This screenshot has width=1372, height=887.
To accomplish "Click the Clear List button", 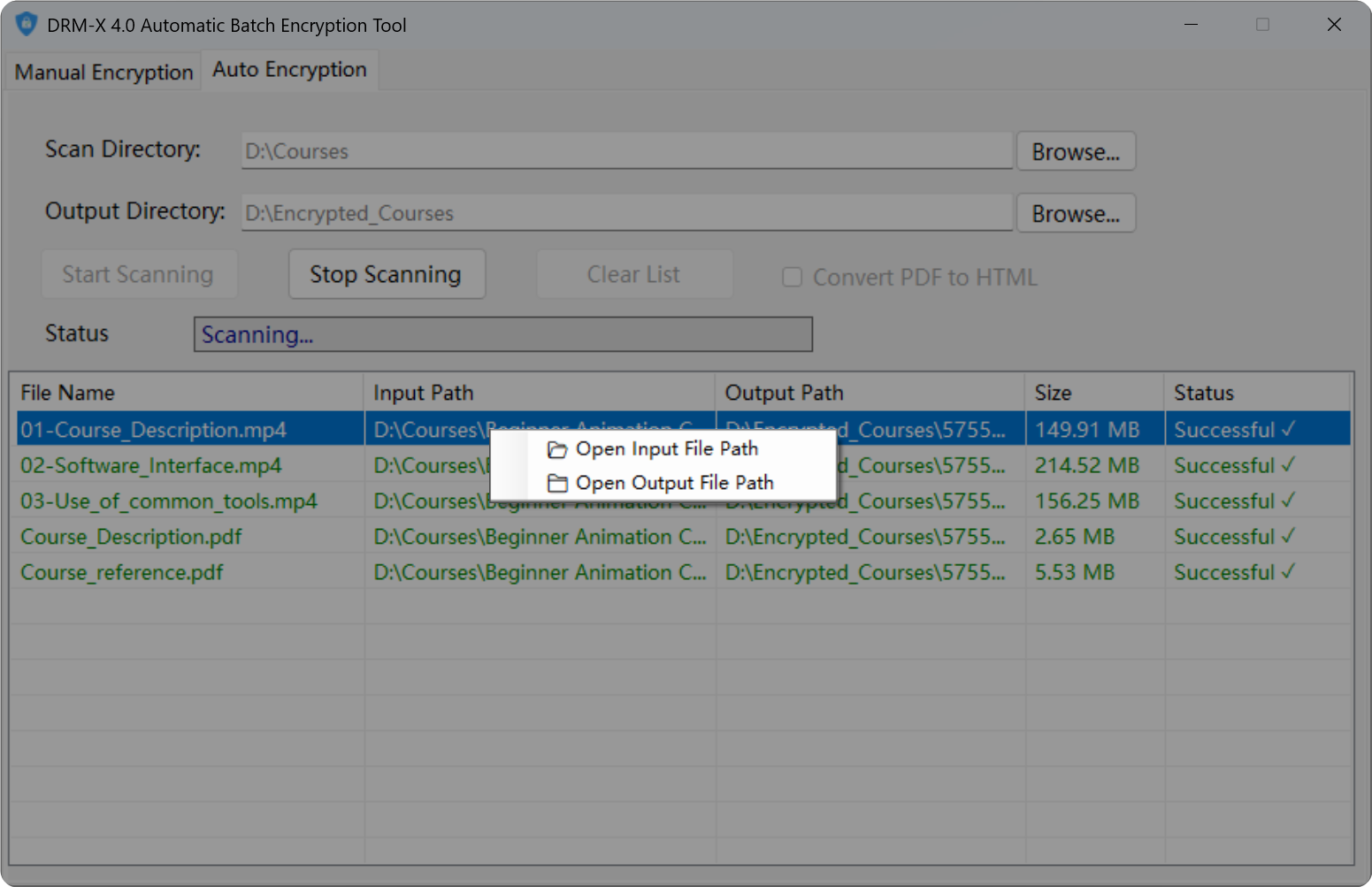I will click(634, 274).
